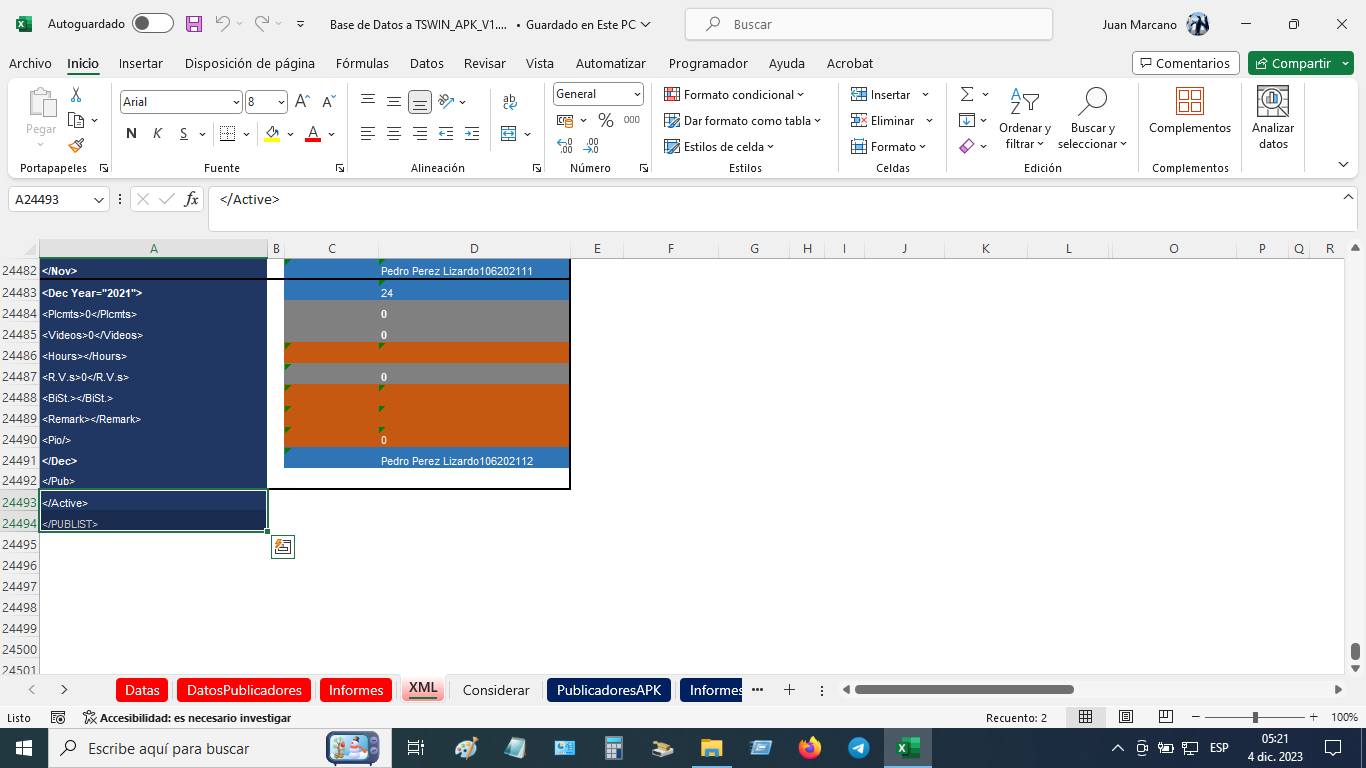The width and height of the screenshot is (1366, 768).
Task: Click the zoom slider in status bar
Action: [1254, 717]
